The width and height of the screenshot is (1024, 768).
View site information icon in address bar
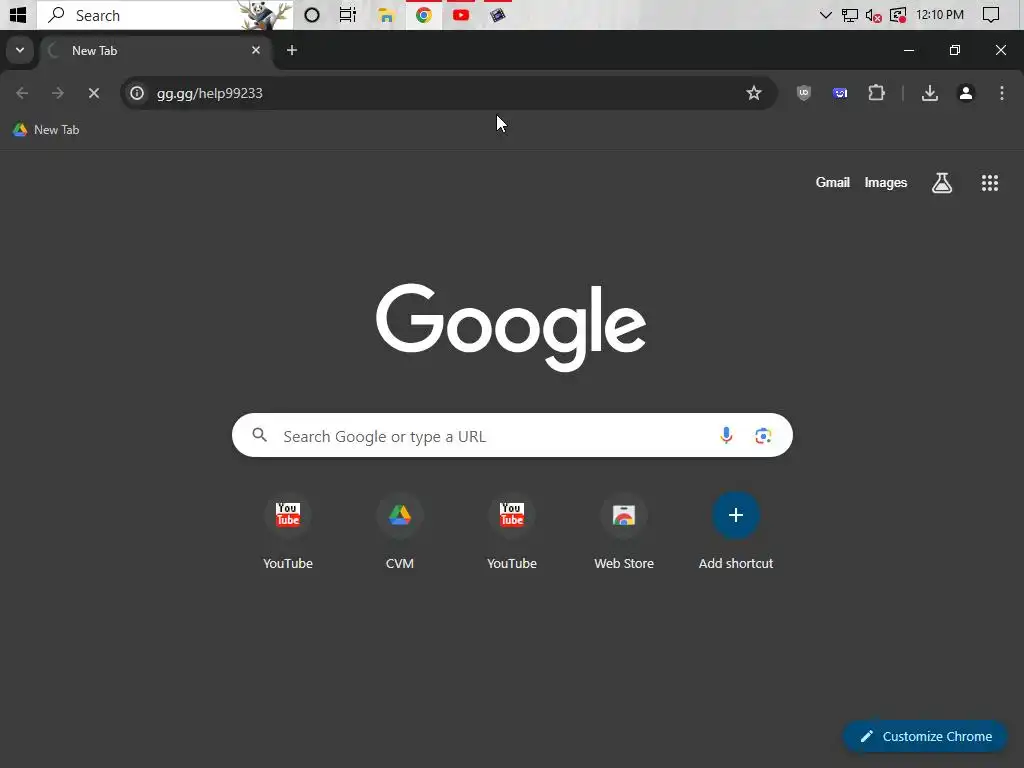[137, 93]
